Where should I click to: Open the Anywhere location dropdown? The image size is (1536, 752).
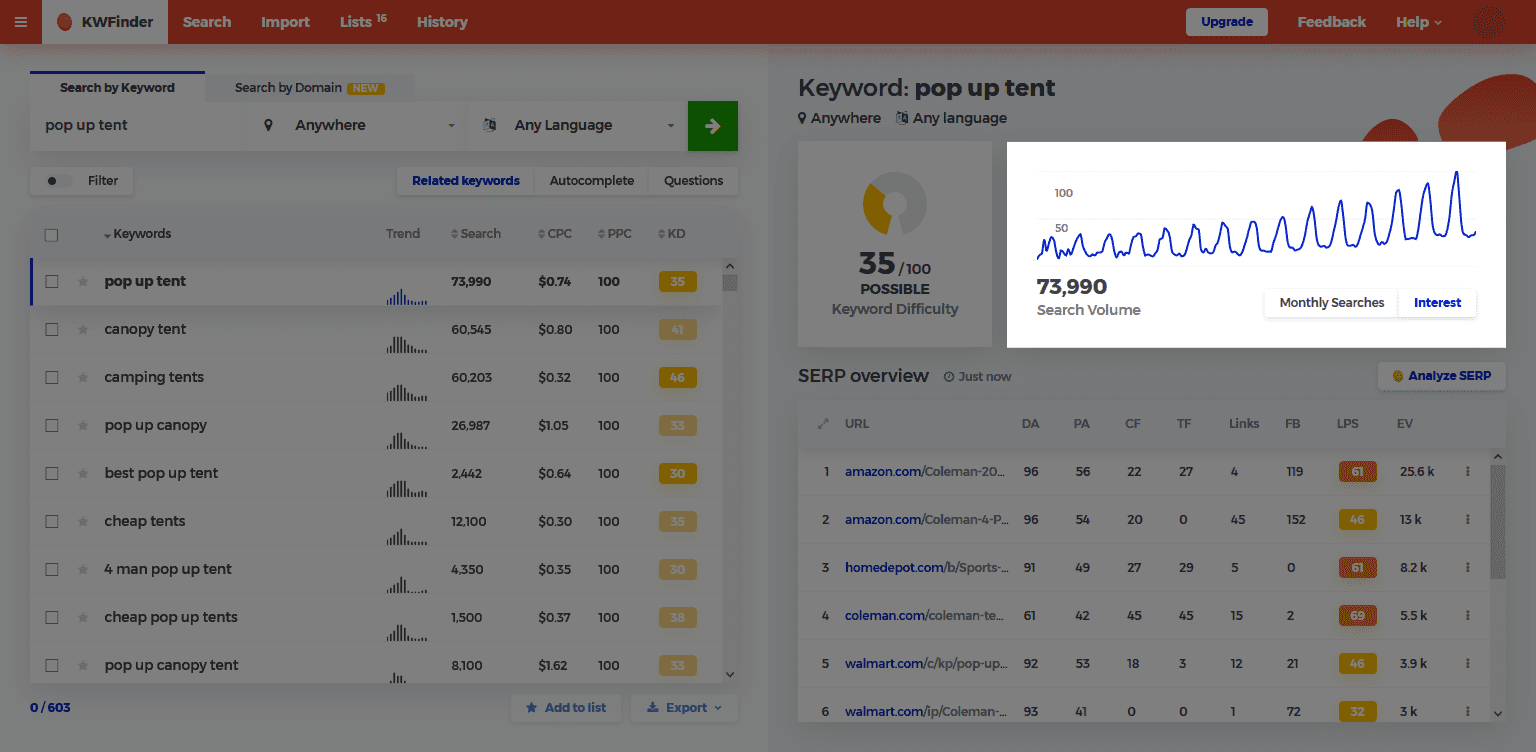click(x=360, y=126)
